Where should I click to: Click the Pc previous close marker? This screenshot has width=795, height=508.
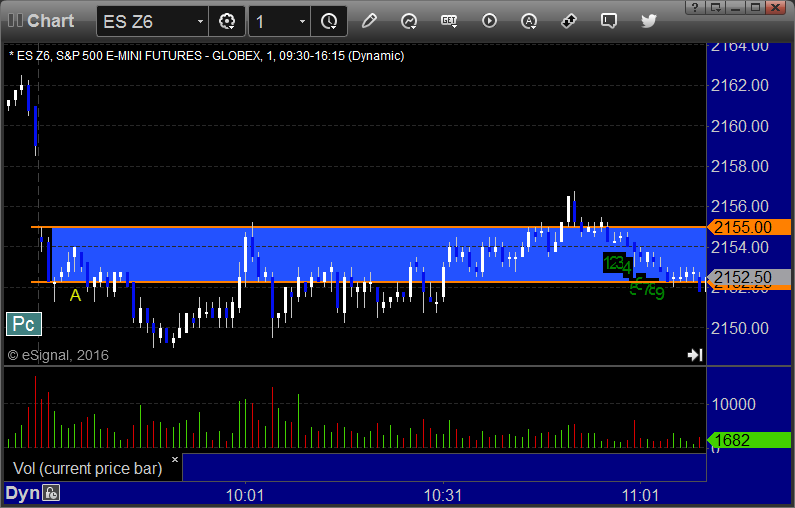pos(23,324)
